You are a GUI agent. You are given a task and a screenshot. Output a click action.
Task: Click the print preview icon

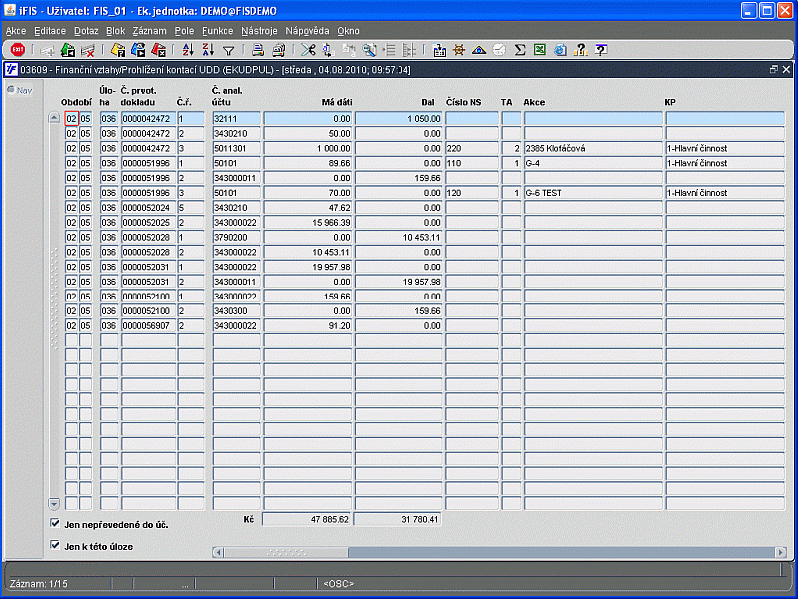278,50
